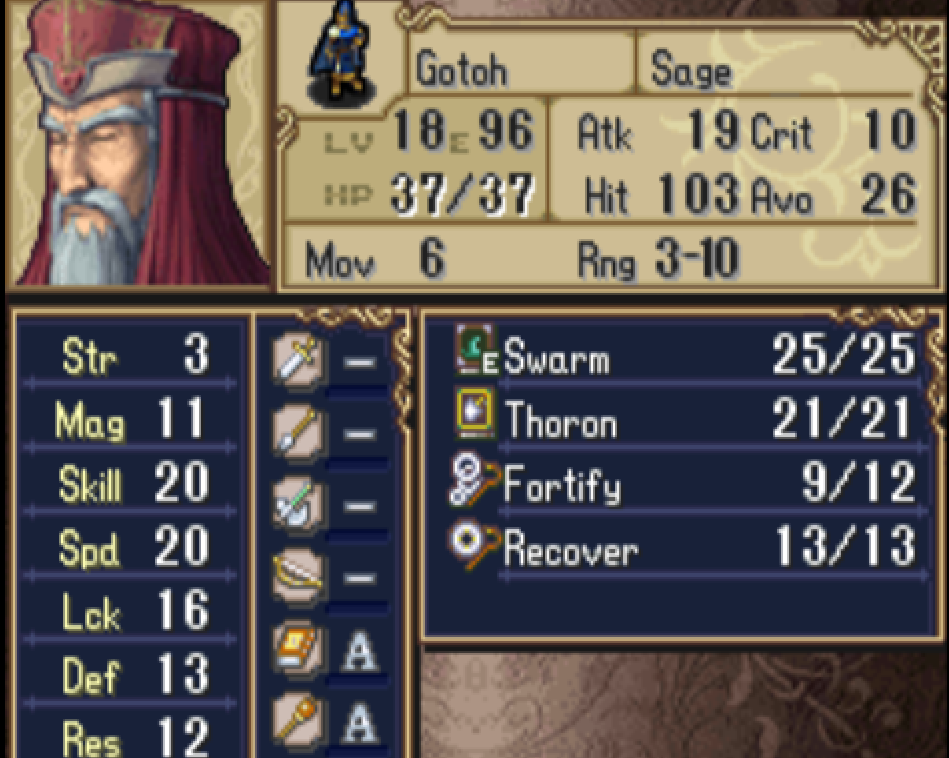
Task: Select the Spd stat row
Action: (x=130, y=547)
